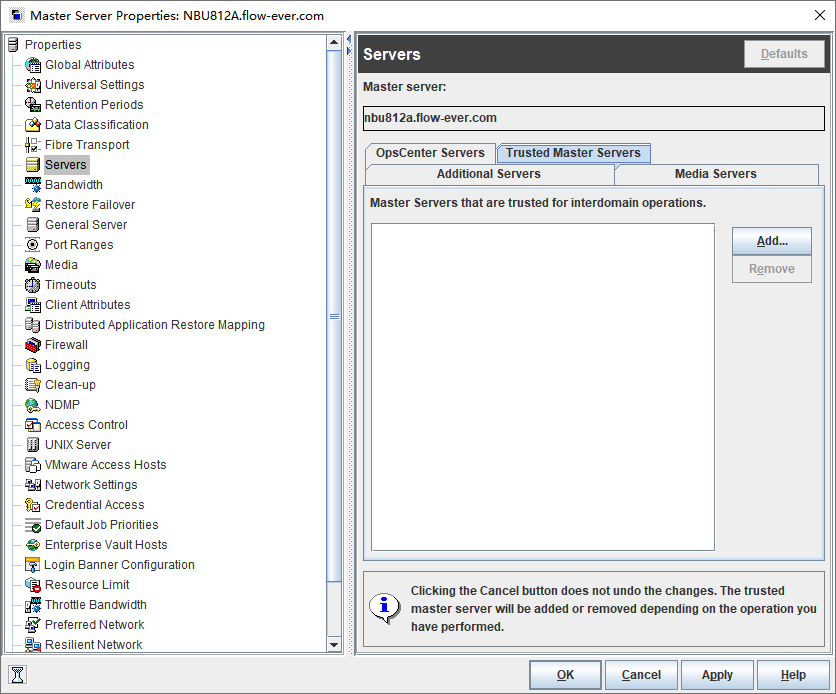836x694 pixels.
Task: Click the information bubble icon
Action: tap(384, 608)
